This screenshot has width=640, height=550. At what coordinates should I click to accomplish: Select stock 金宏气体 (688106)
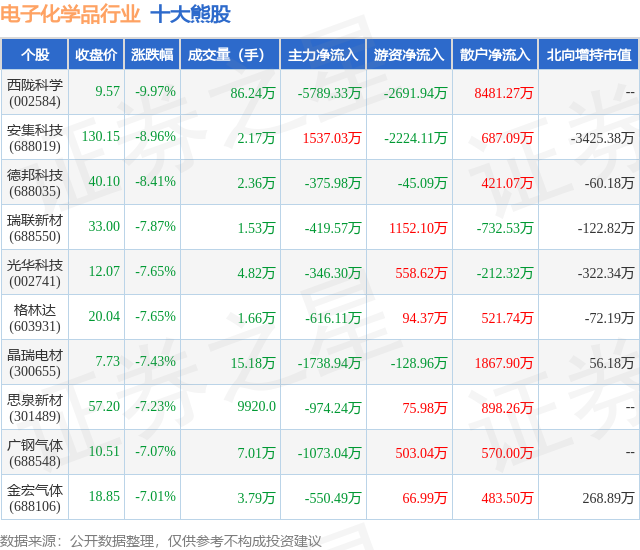coord(35,498)
